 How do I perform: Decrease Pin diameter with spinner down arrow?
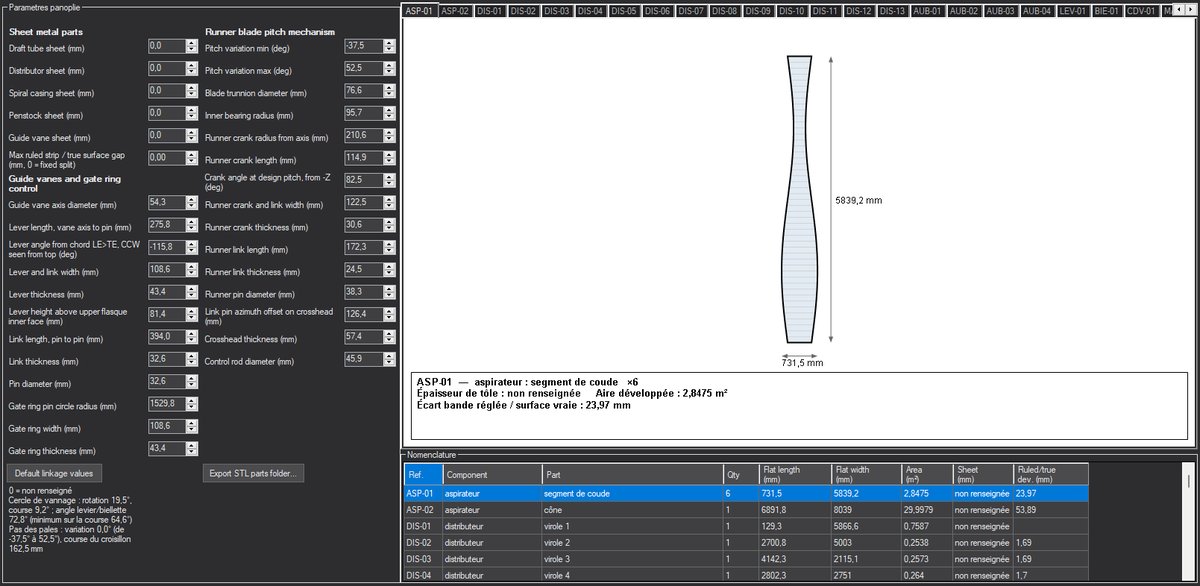tap(192, 386)
